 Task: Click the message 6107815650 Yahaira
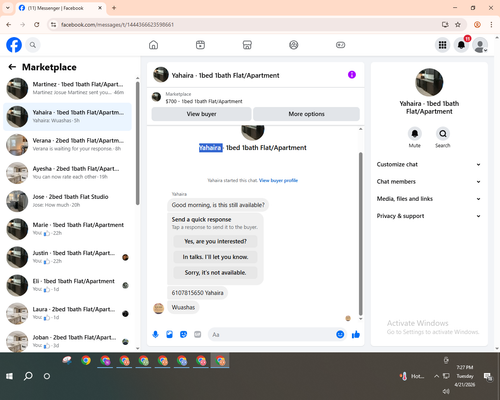tap(197, 293)
